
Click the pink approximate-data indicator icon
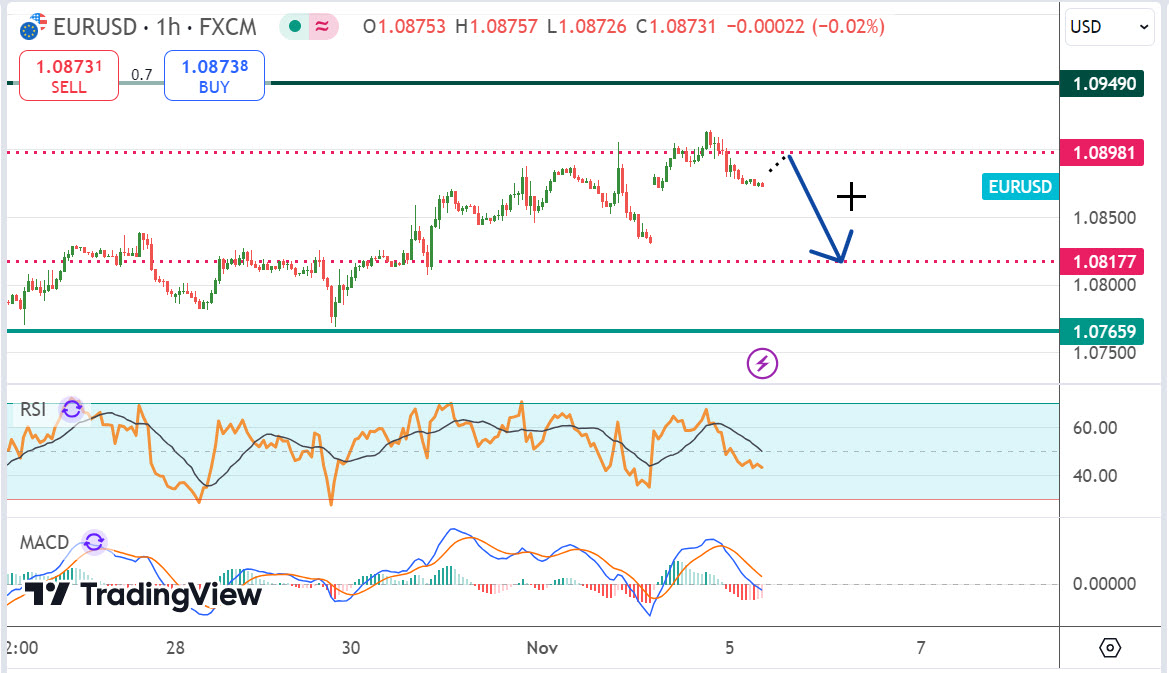(323, 27)
